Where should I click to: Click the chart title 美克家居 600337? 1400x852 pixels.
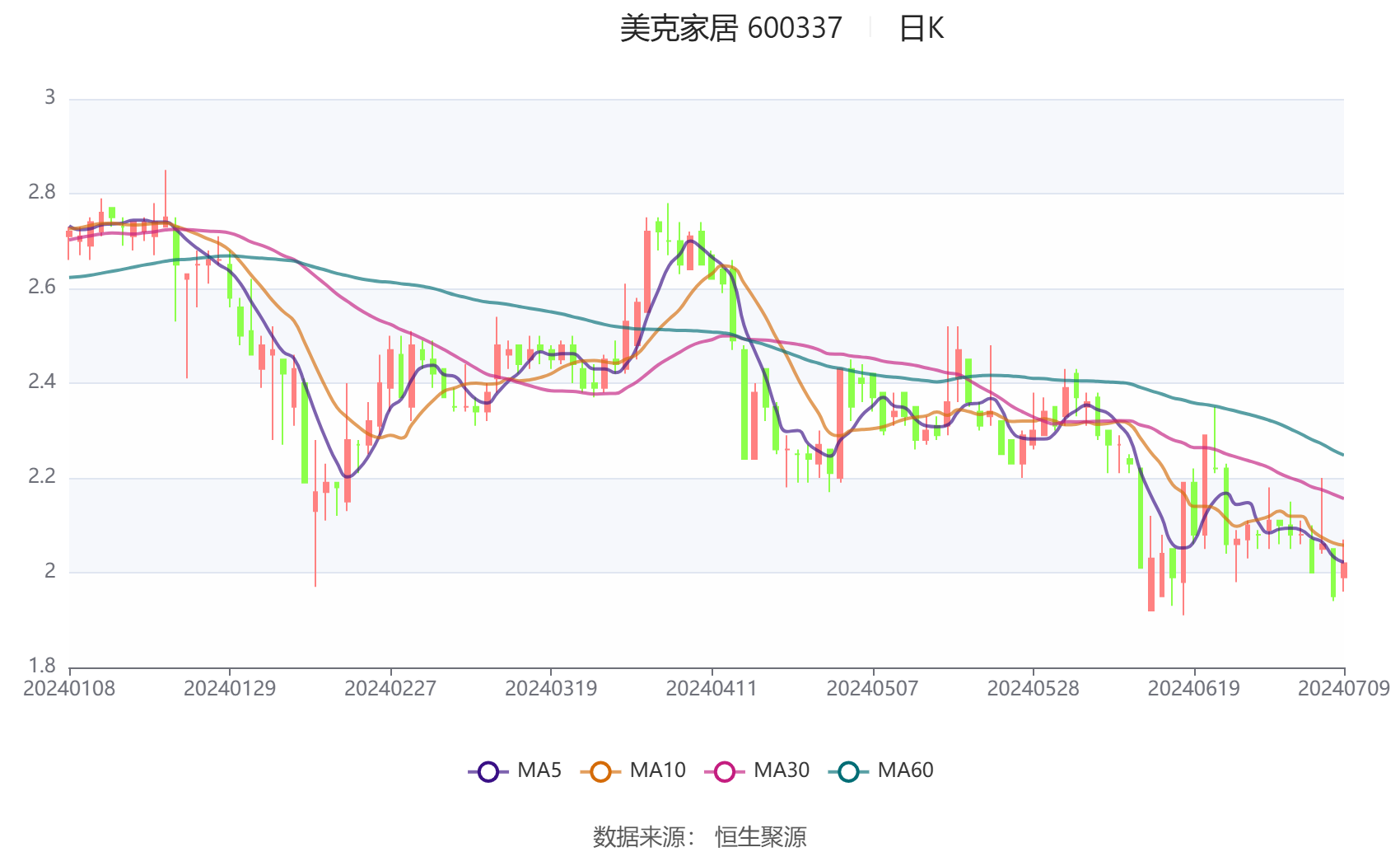pos(731,29)
